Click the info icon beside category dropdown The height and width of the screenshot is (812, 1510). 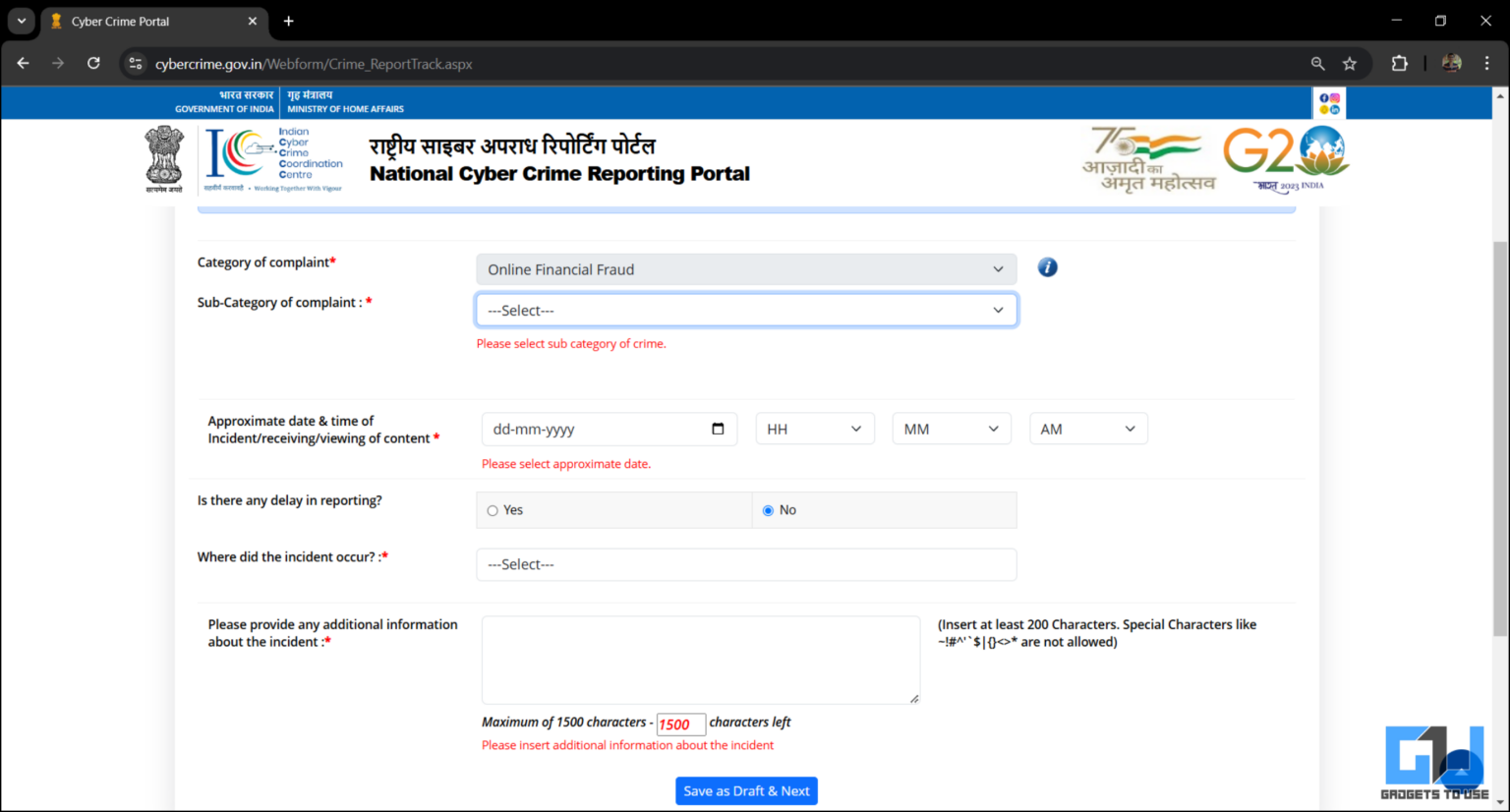[1046, 266]
